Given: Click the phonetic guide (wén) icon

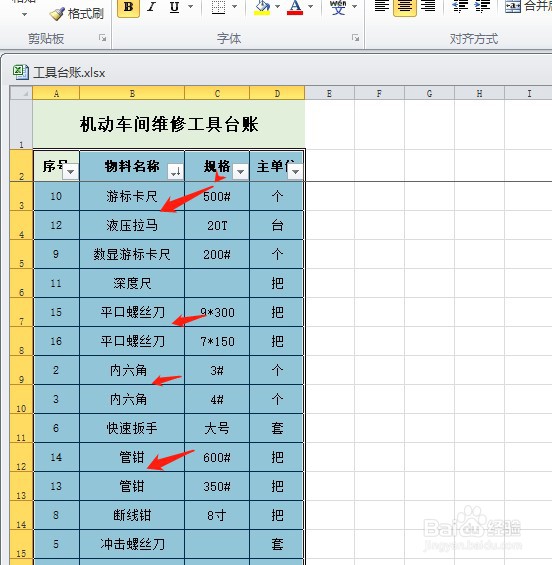Looking at the screenshot, I should click(x=338, y=7).
